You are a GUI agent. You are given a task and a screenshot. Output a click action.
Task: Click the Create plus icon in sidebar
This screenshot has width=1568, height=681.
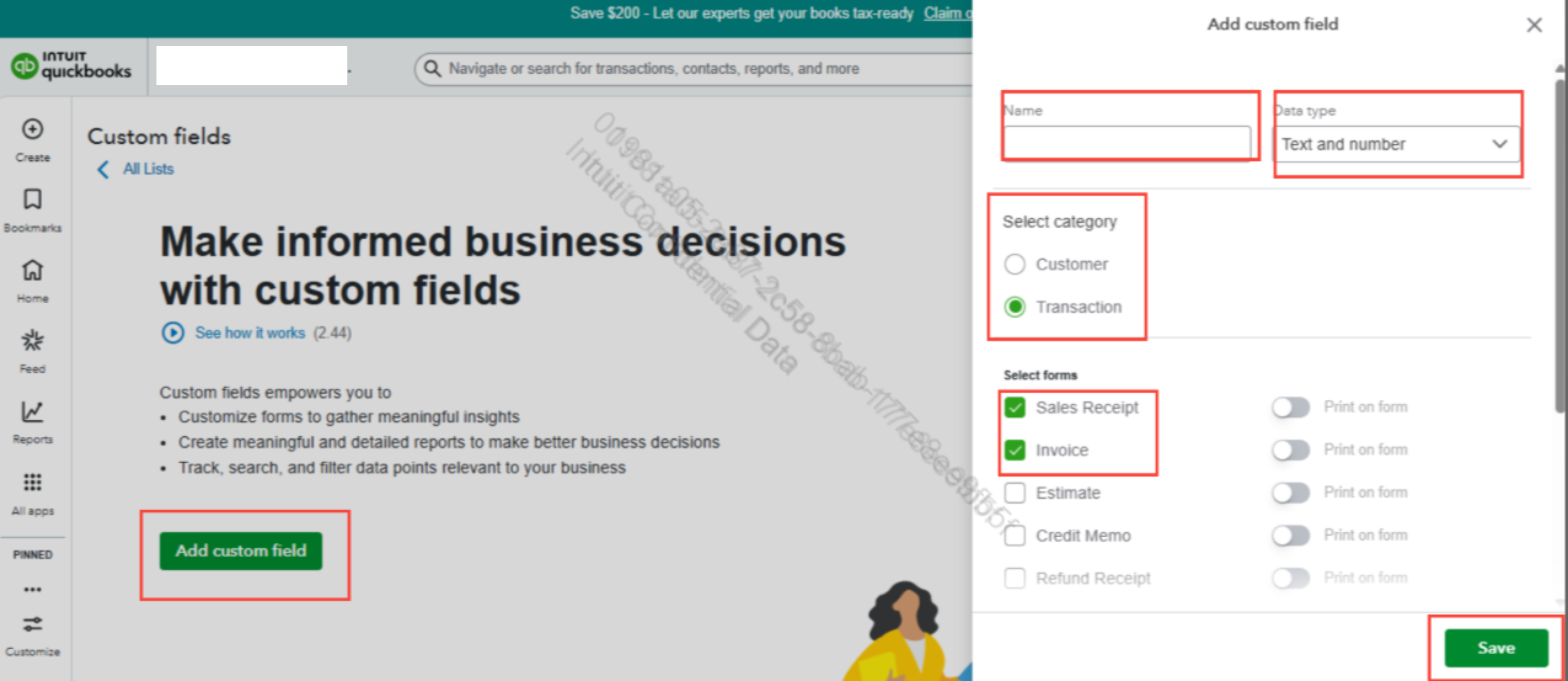[32, 129]
